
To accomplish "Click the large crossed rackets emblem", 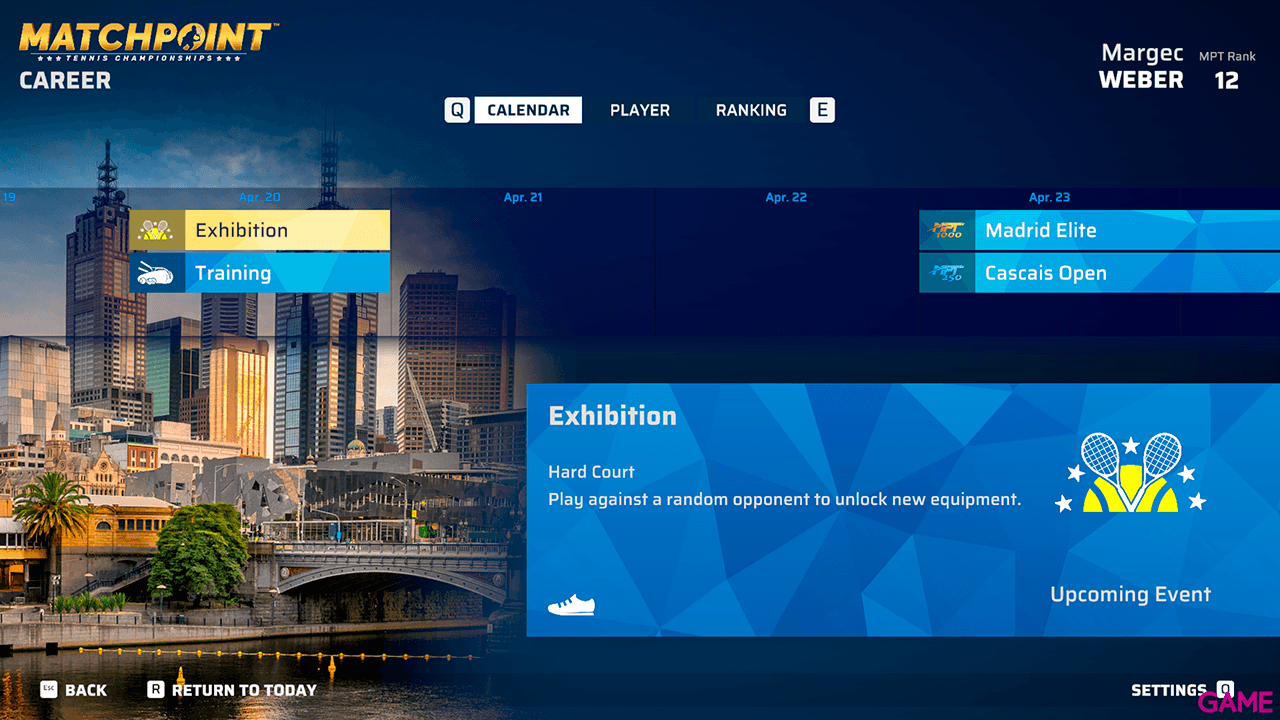I will point(1131,473).
